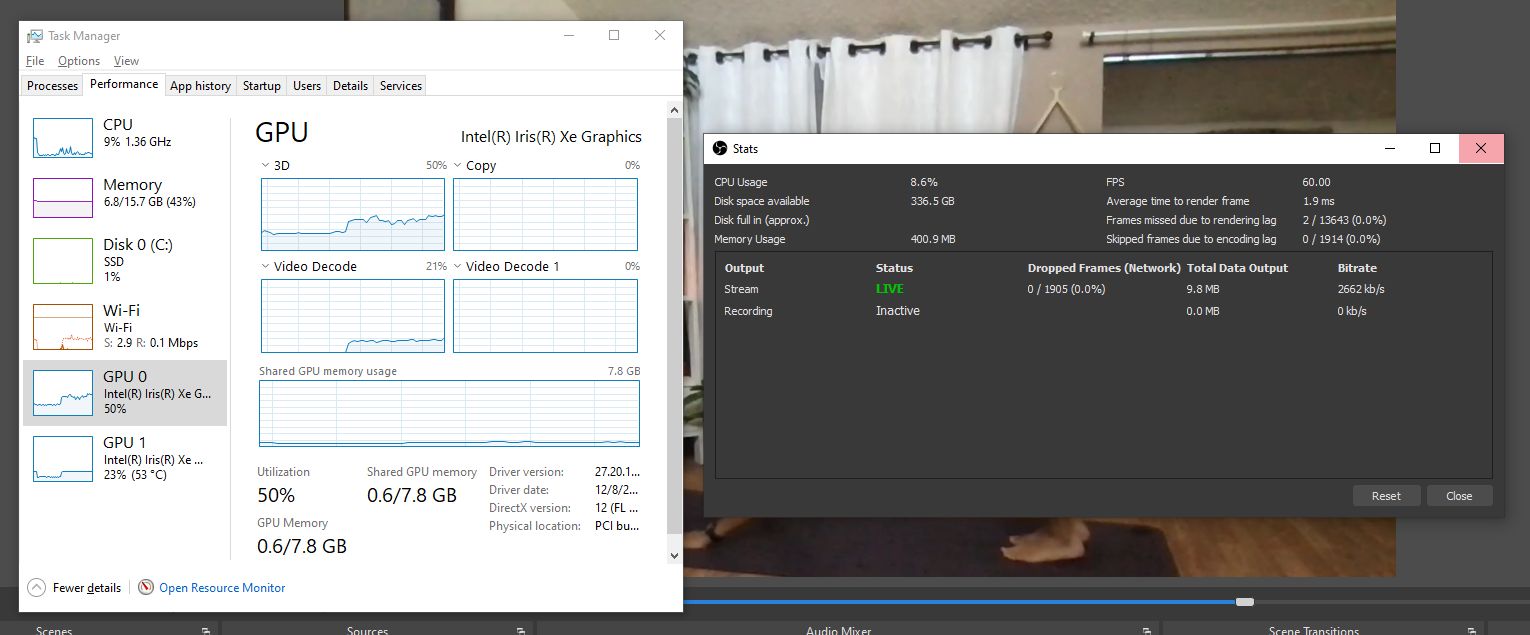Image resolution: width=1530 pixels, height=635 pixels.
Task: Click the Stream output row label
Action: 741,289
